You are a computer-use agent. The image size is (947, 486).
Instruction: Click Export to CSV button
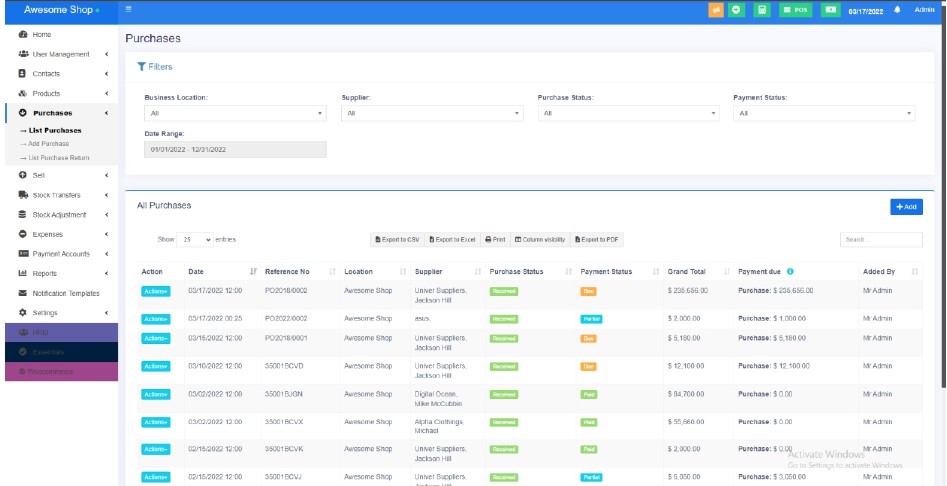pyautogui.click(x=397, y=240)
